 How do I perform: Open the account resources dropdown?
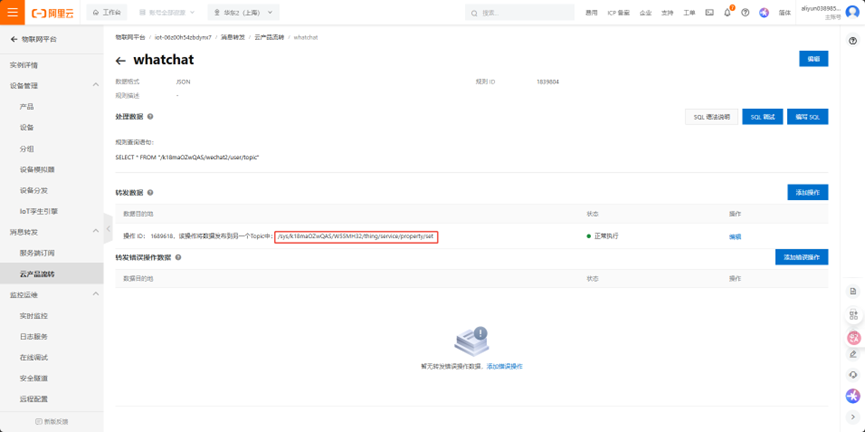(x=168, y=12)
